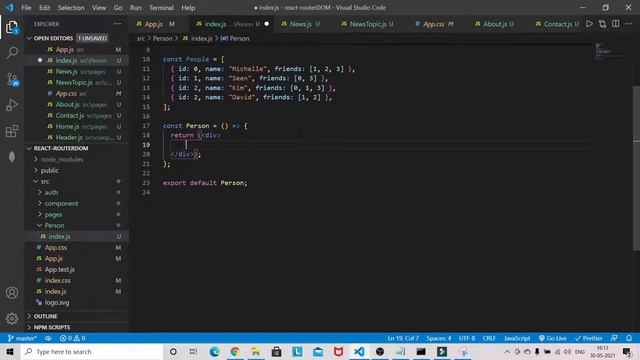Viewport: 640px width, 360px height.
Task: Expand the public folder
Action: click(49, 170)
